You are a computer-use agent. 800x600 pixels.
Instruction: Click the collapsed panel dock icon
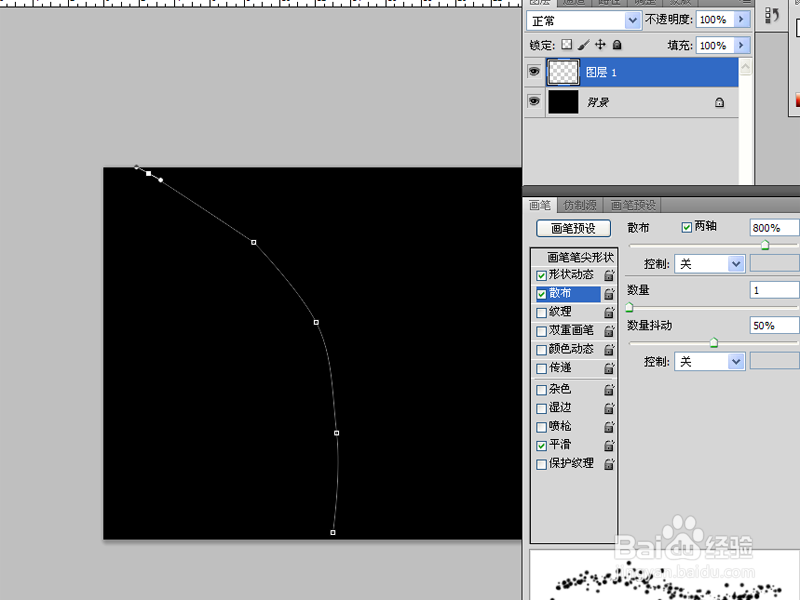pyautogui.click(x=771, y=15)
